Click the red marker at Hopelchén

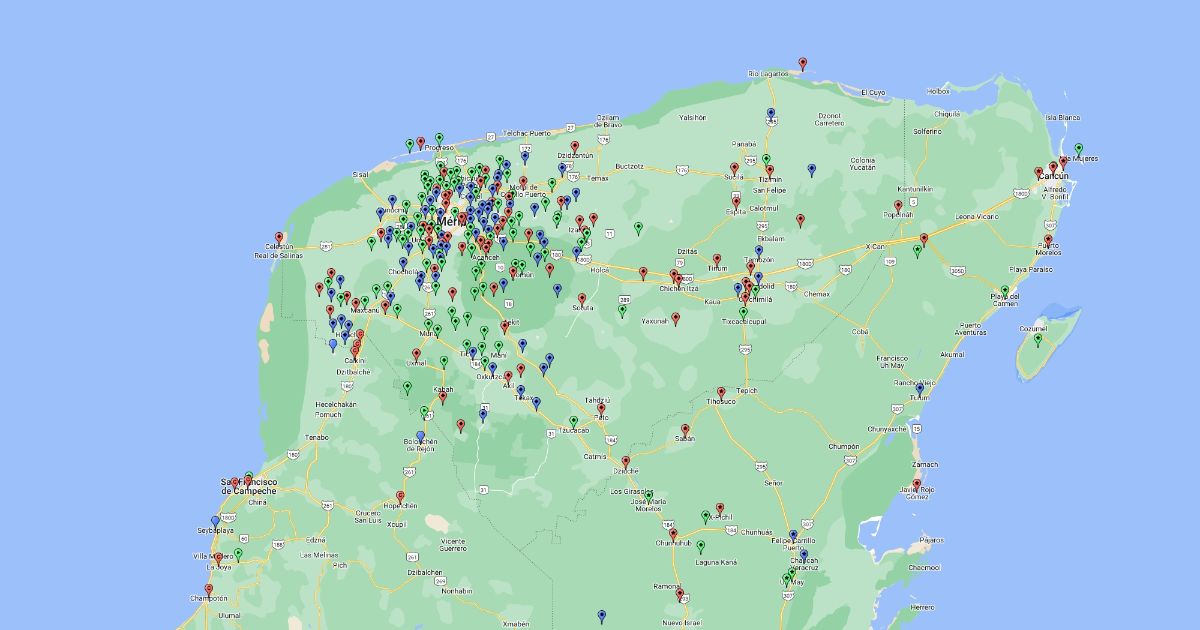(x=400, y=497)
